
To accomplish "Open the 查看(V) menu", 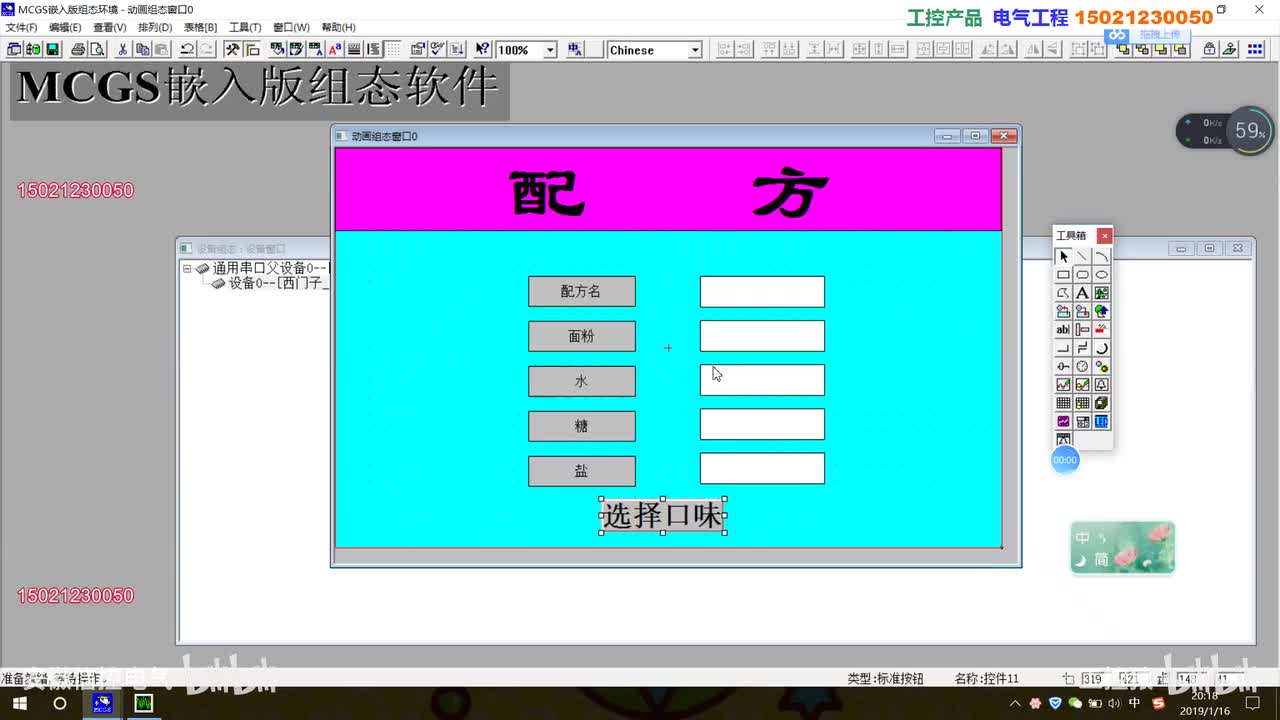I will coord(110,27).
